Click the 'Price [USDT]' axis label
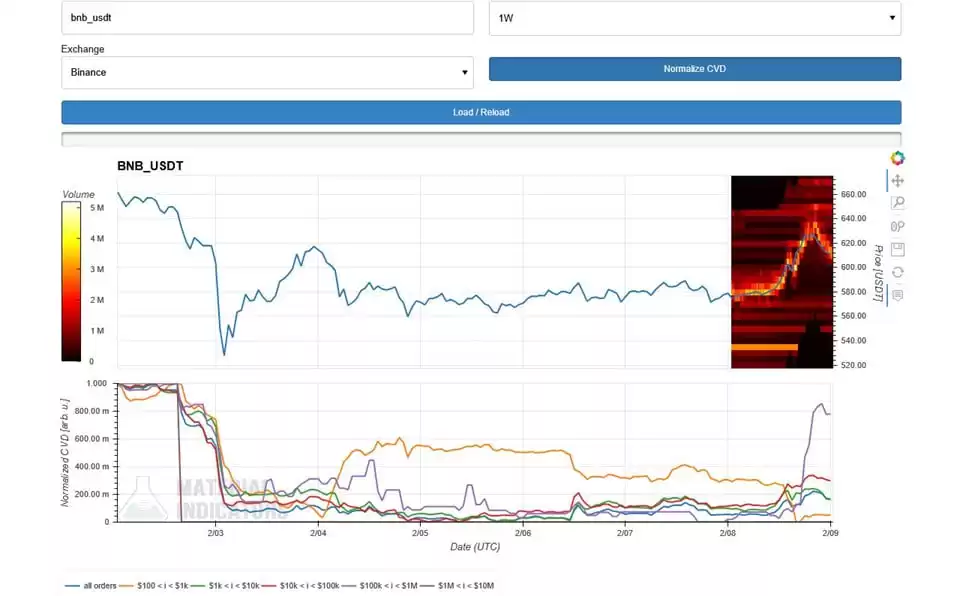The image size is (975, 596). coord(878,273)
